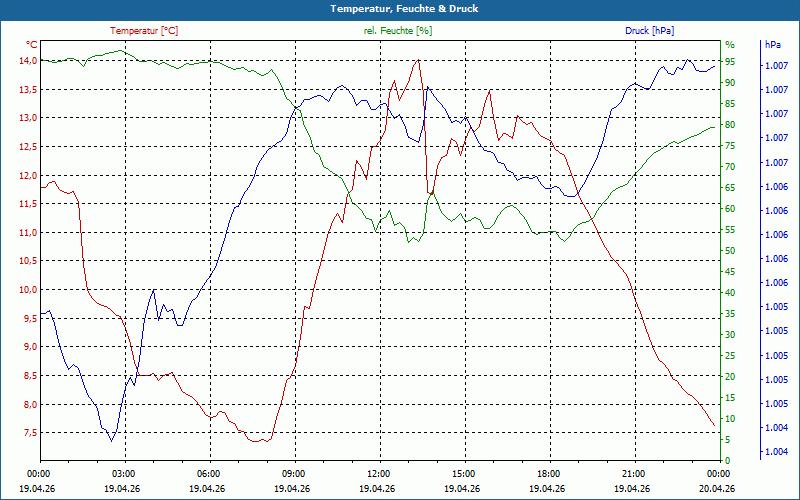
Task: Click the '13,5' temperature axis value
Action: 29,89
